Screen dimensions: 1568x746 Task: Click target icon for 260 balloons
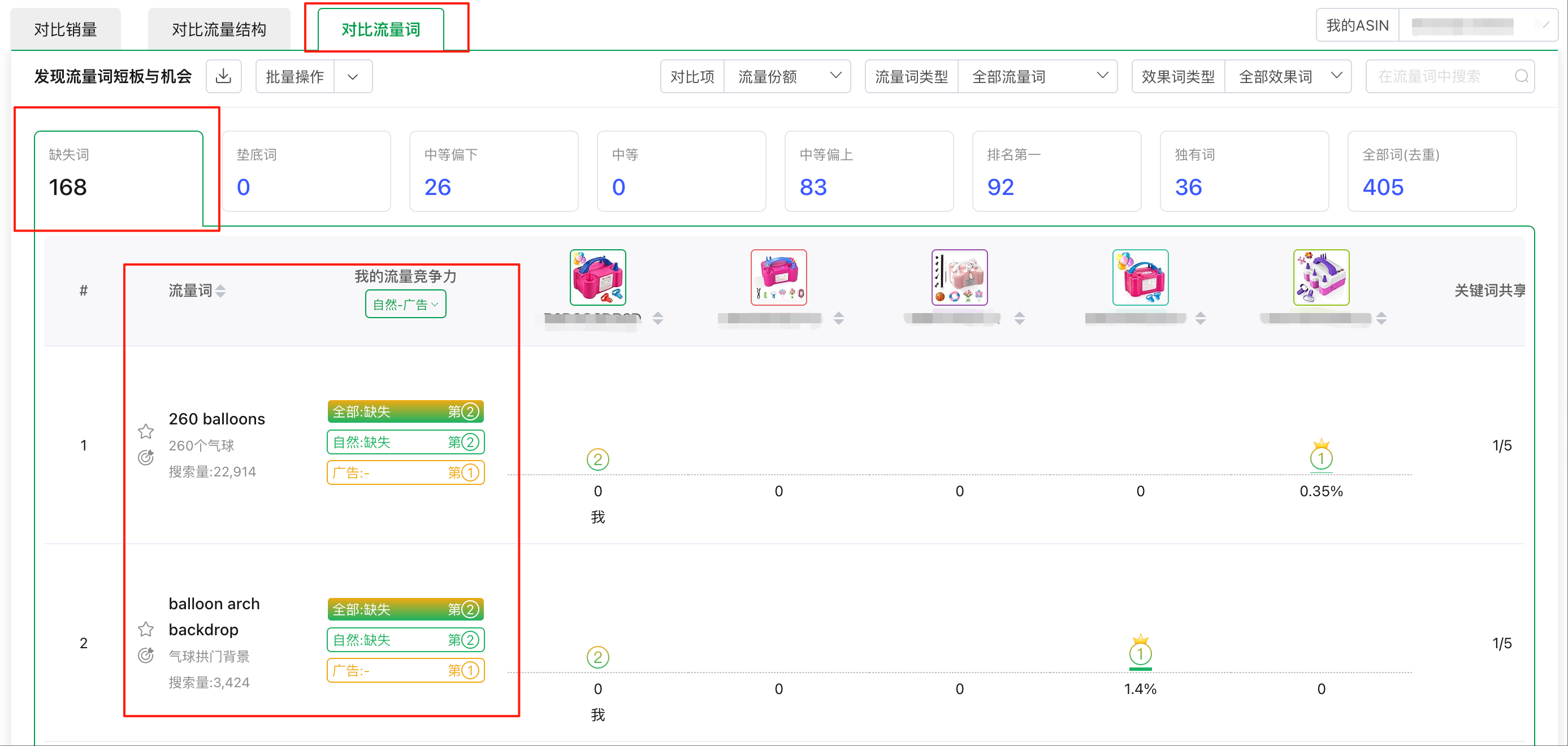click(x=145, y=458)
